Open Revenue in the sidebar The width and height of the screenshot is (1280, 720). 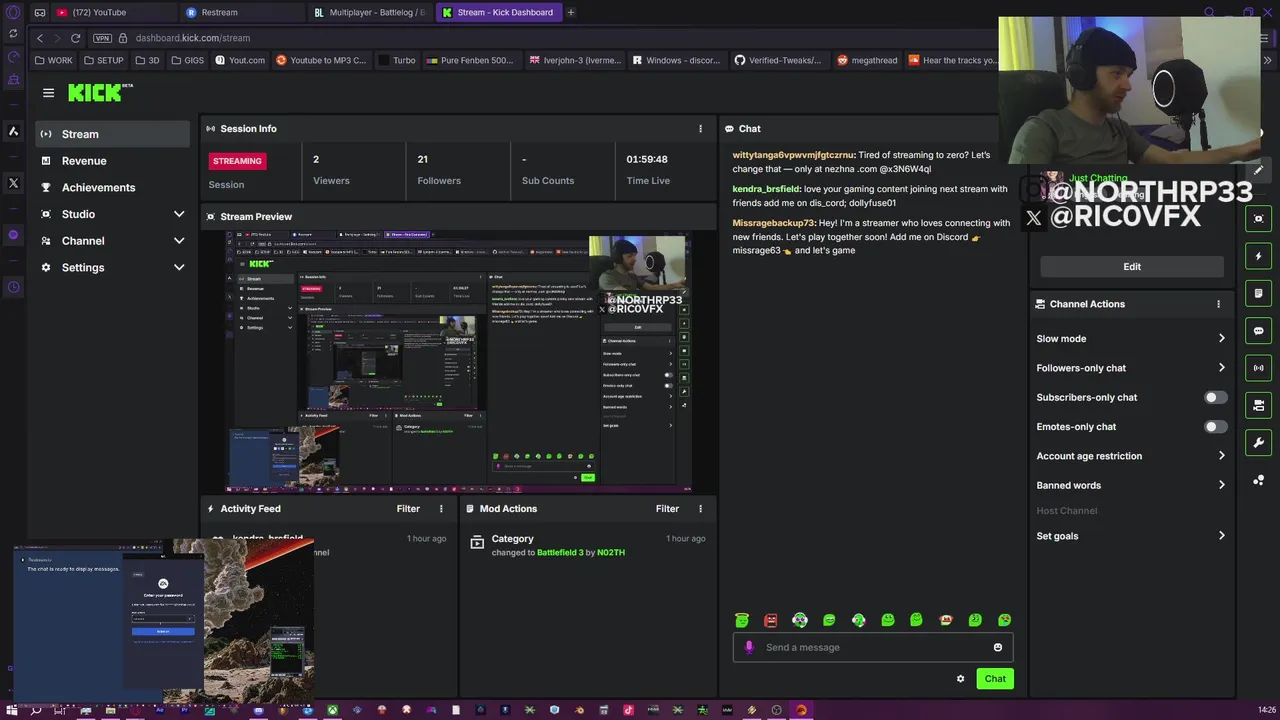coord(112,161)
